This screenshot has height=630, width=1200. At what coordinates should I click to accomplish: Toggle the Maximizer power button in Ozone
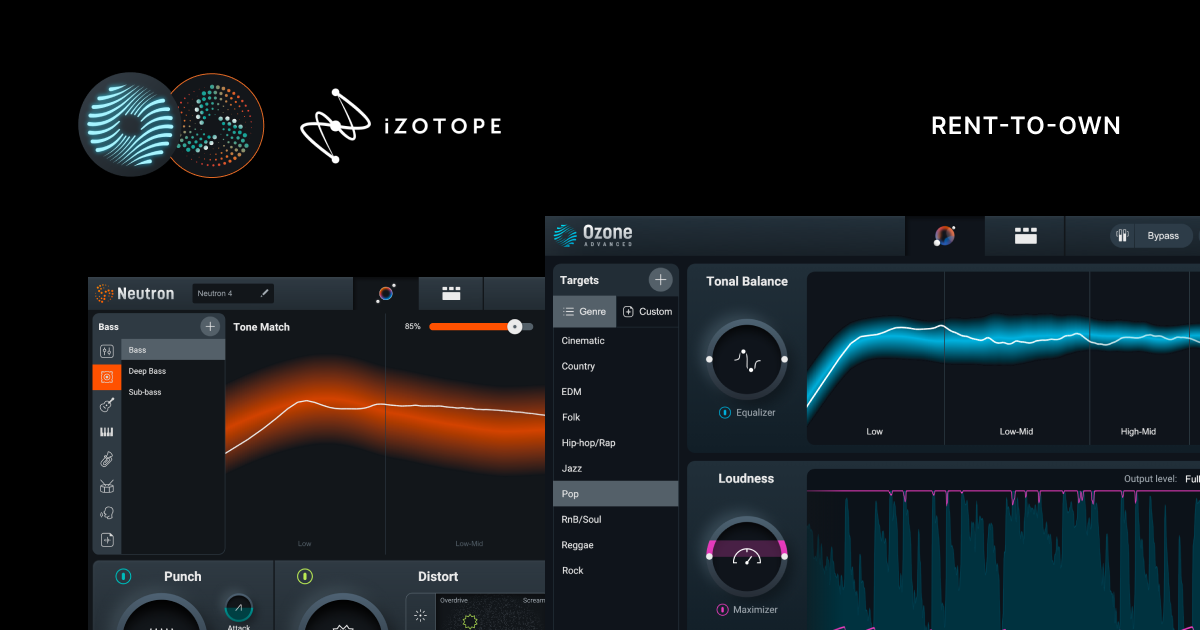pyautogui.click(x=722, y=609)
